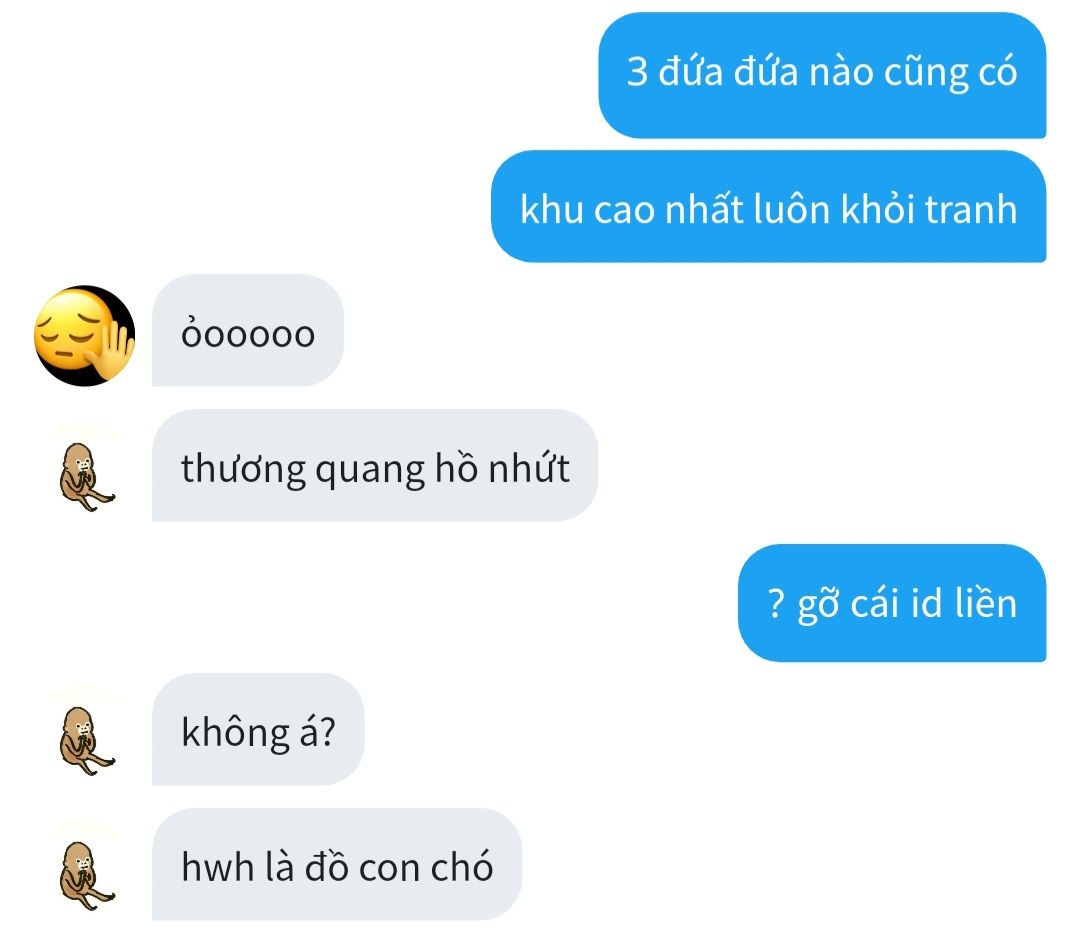Select the "không á?" message bubble
Screen dimensions: 1080x935
(x=258, y=729)
